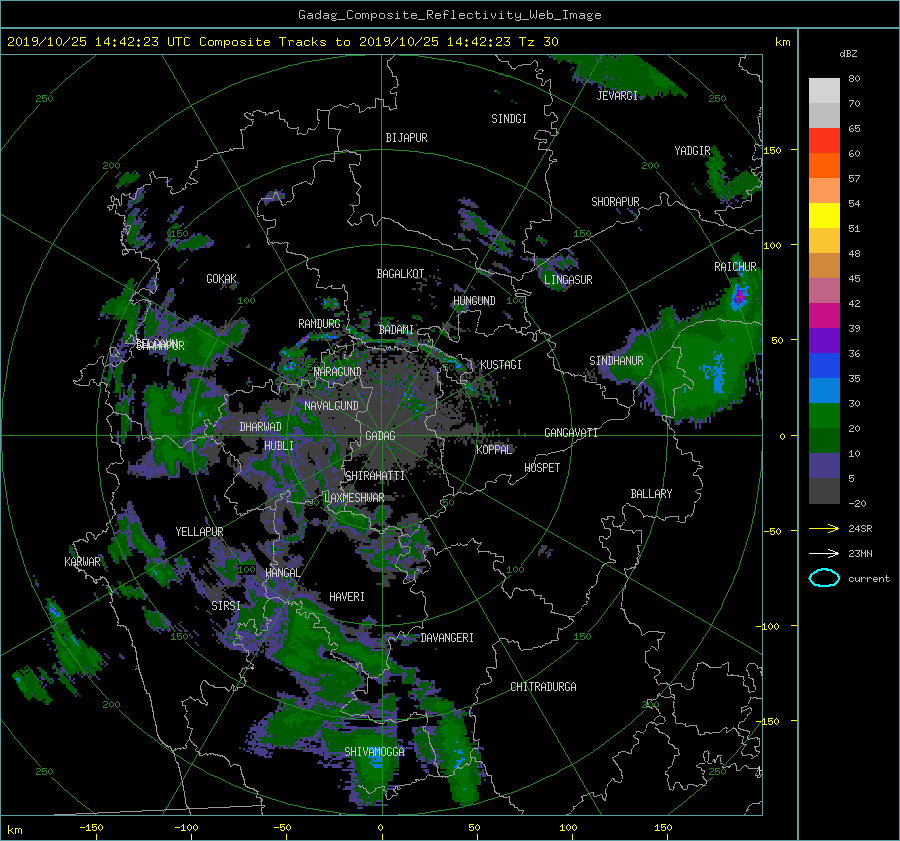
Task: Click the KOPPAL city label
Action: (494, 450)
